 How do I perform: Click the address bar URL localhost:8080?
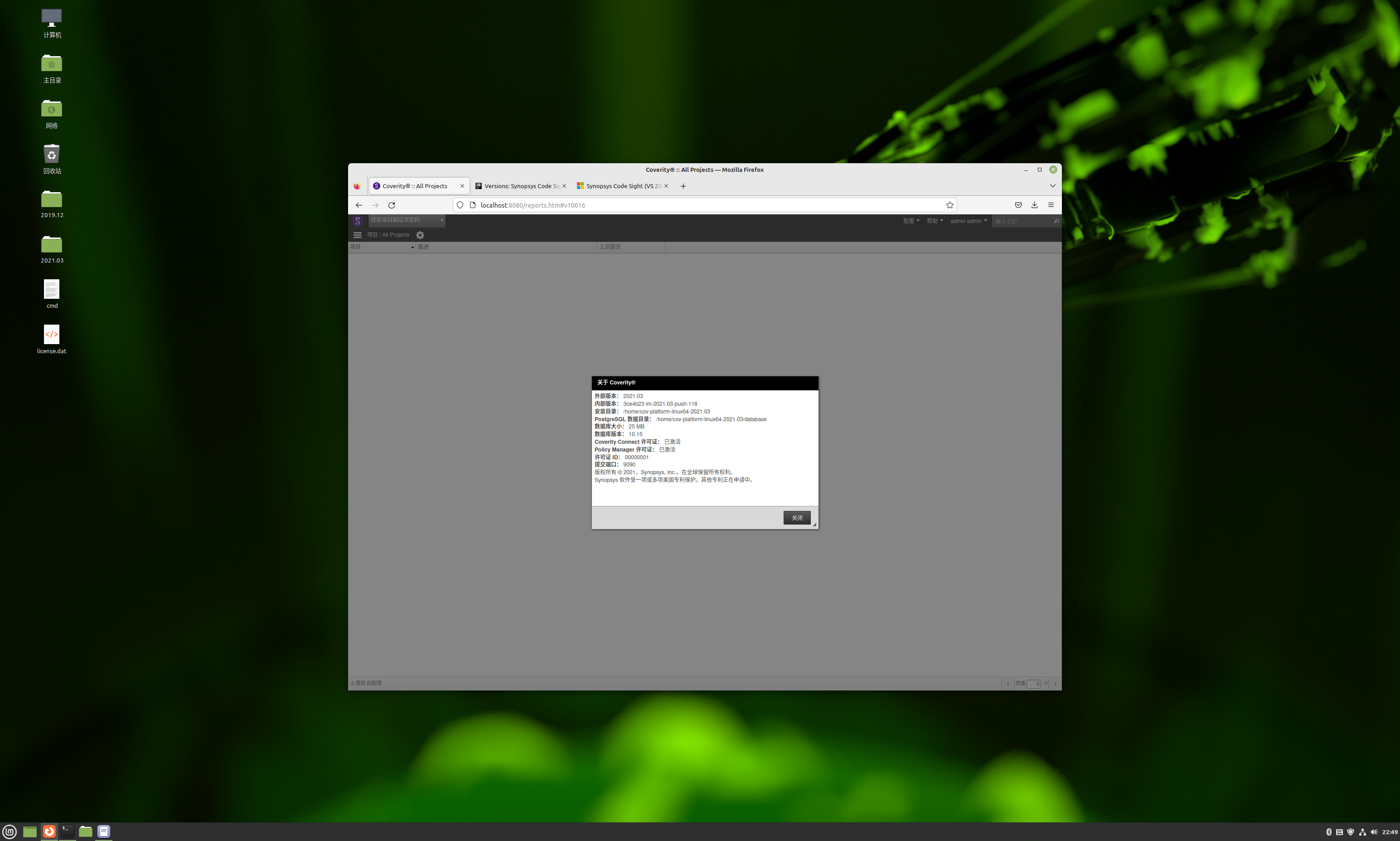(533, 205)
